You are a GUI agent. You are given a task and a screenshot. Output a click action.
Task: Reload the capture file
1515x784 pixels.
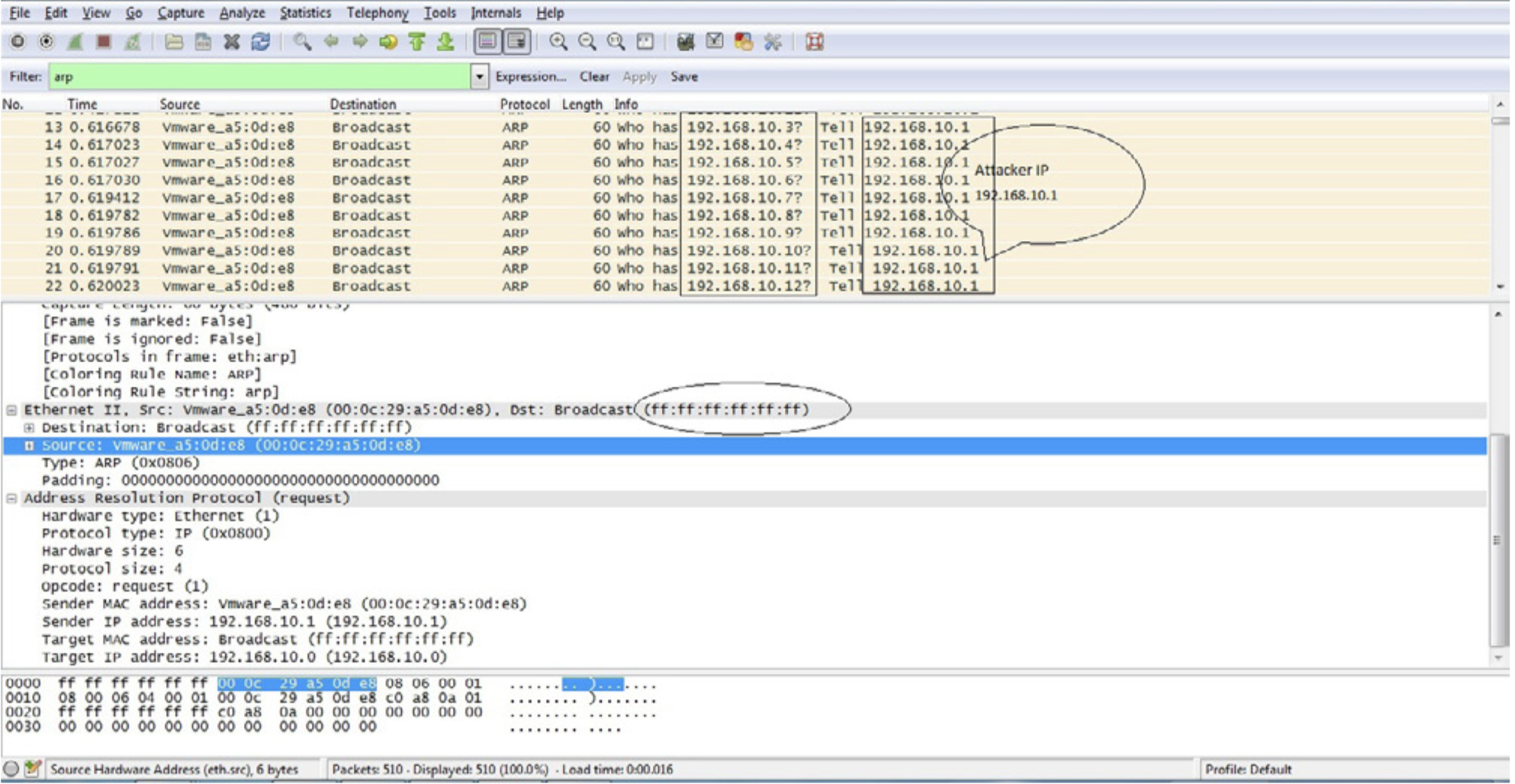coord(261,42)
